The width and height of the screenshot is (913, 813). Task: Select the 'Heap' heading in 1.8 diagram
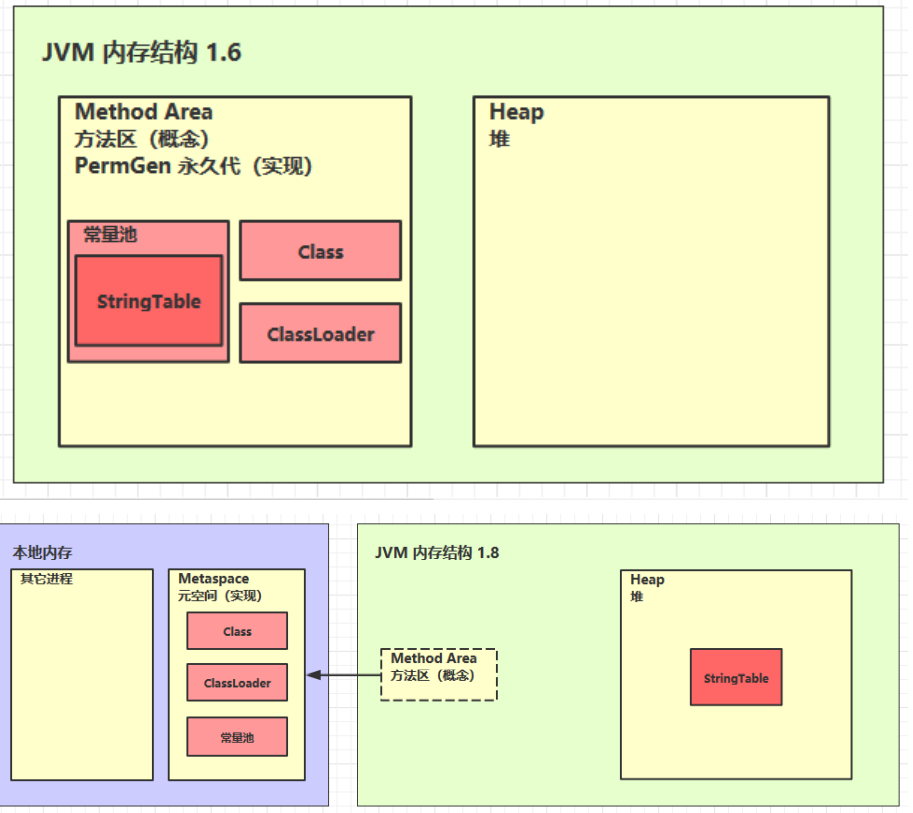[647, 579]
